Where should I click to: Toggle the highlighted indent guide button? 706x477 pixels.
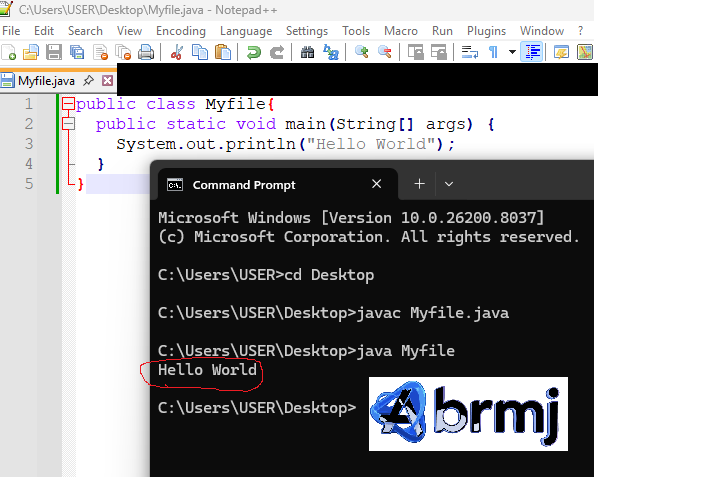532,52
